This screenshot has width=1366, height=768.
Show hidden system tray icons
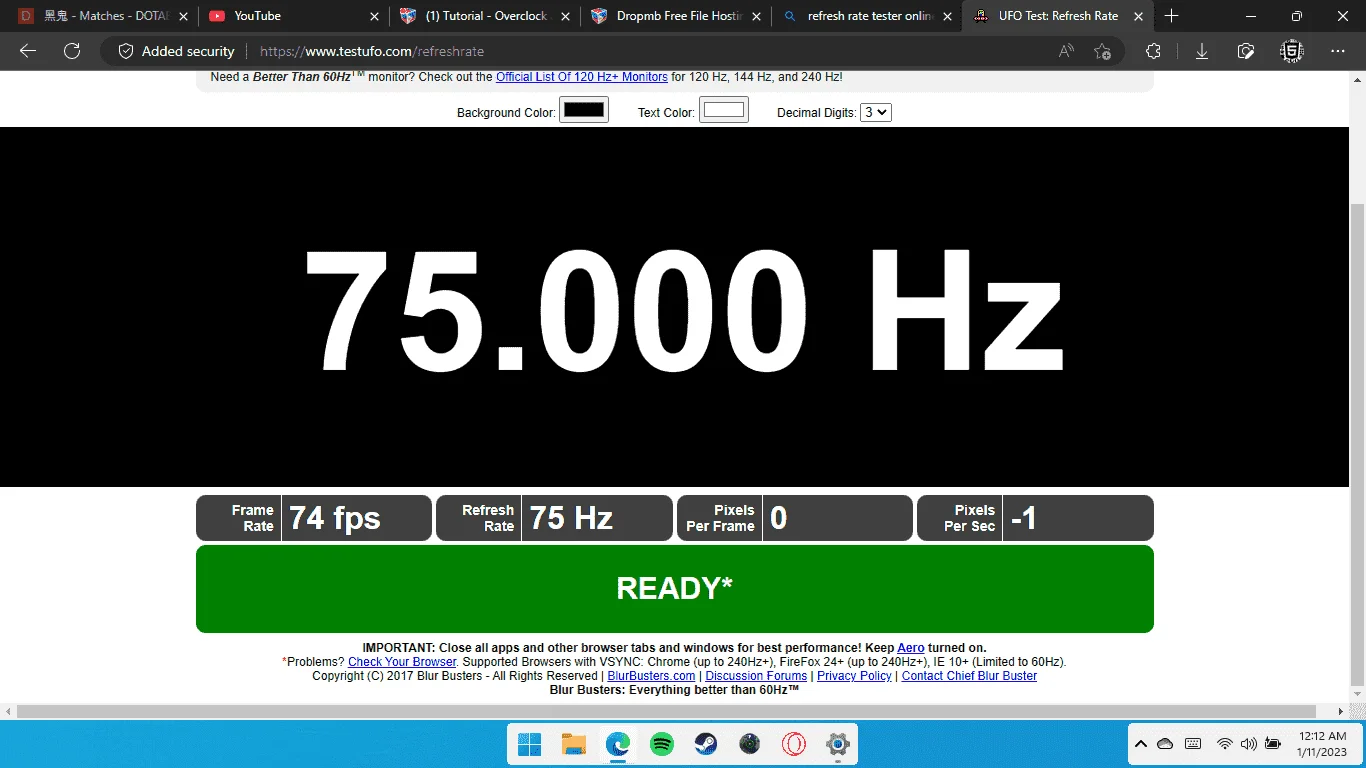coord(1140,744)
